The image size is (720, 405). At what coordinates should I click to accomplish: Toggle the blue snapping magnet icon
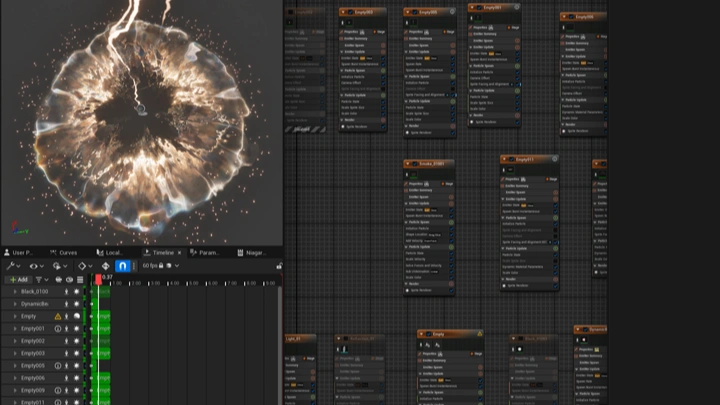click(x=122, y=266)
